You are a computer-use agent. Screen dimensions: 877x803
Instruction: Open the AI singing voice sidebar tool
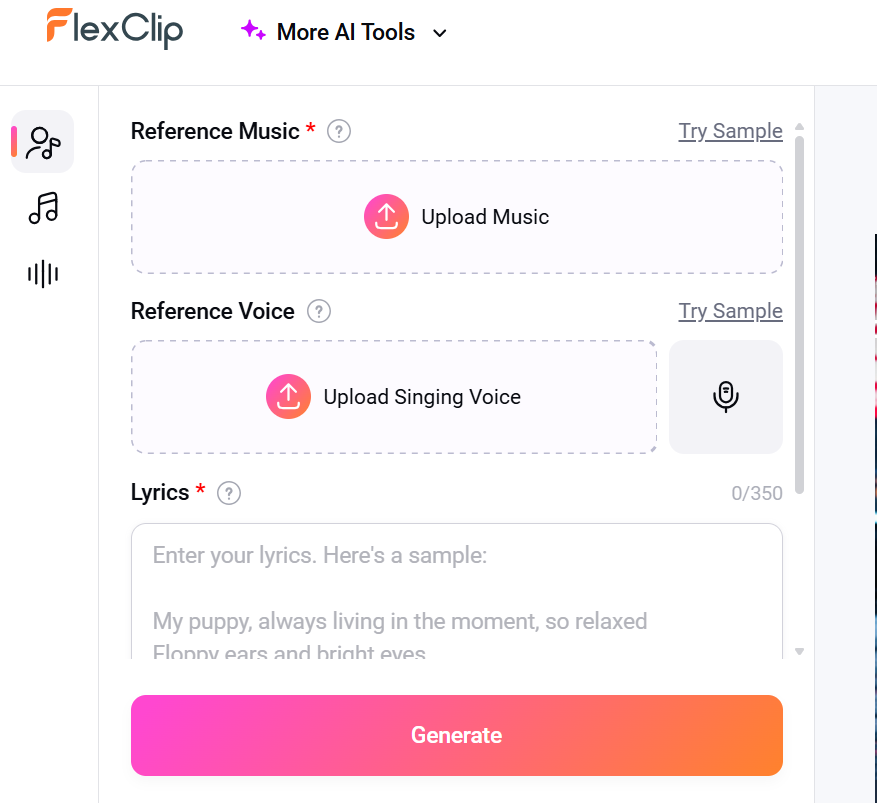tap(43, 142)
